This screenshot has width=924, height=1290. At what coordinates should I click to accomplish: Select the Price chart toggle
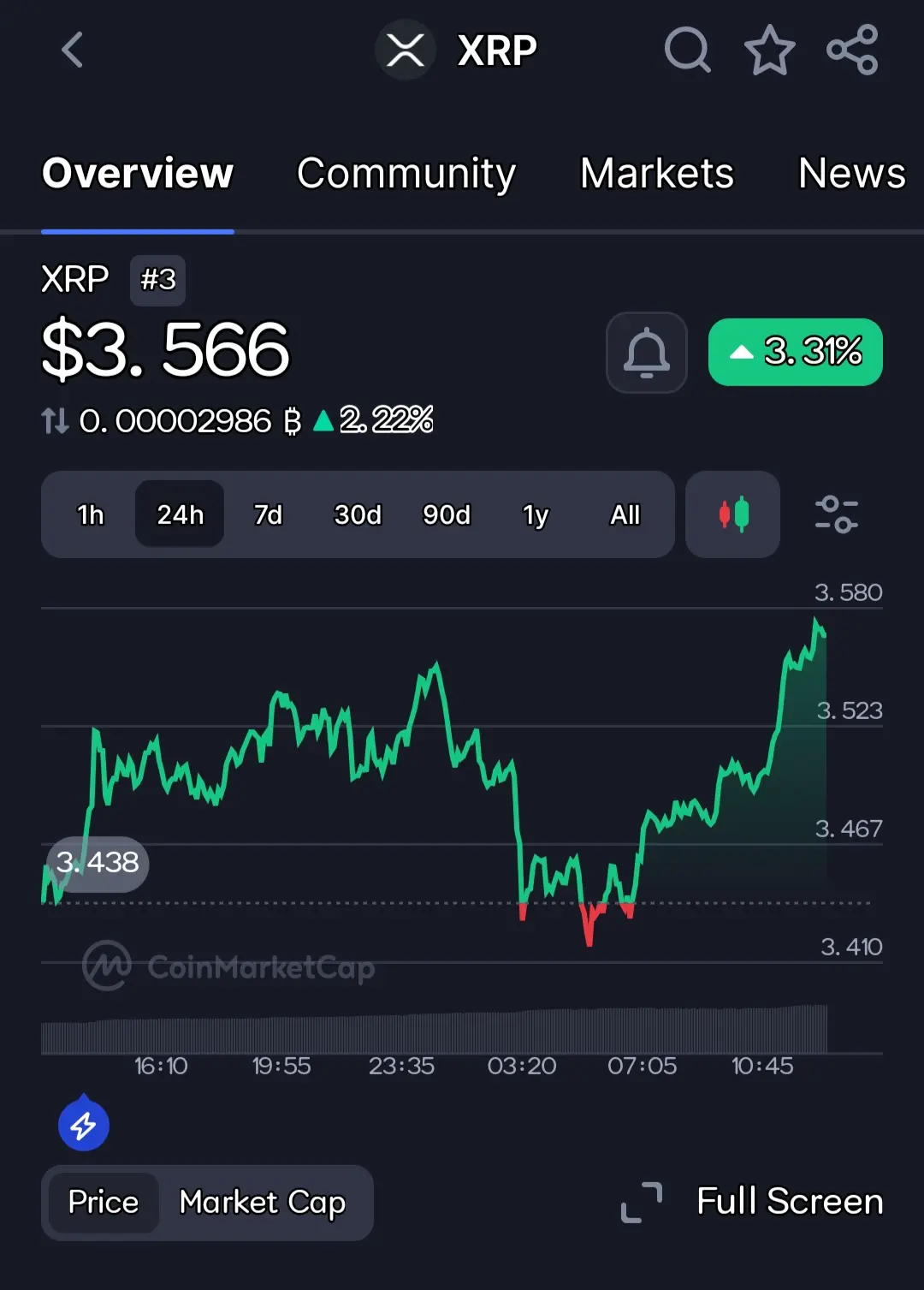coord(104,1202)
